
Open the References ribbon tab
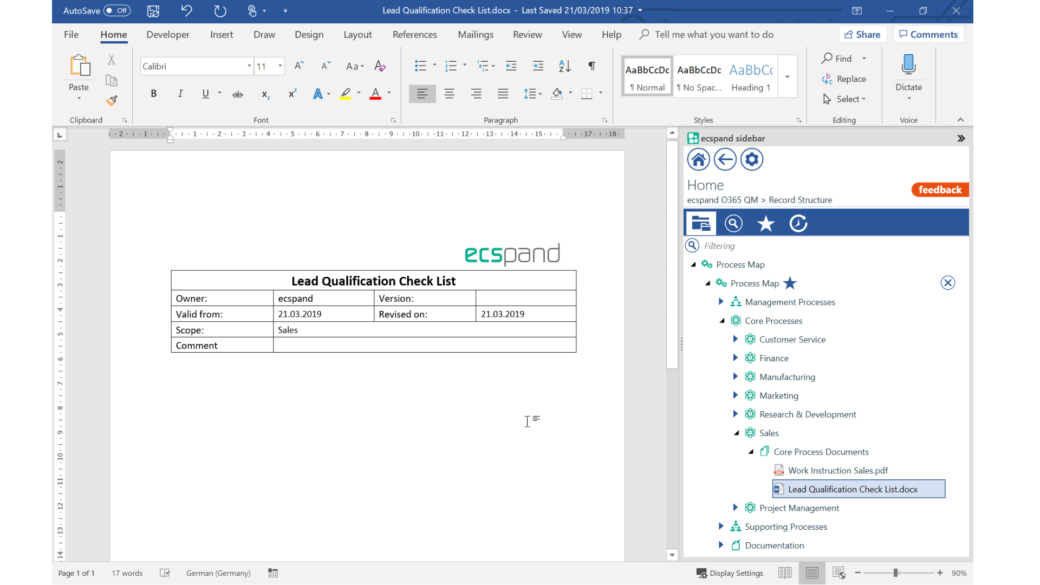[415, 34]
